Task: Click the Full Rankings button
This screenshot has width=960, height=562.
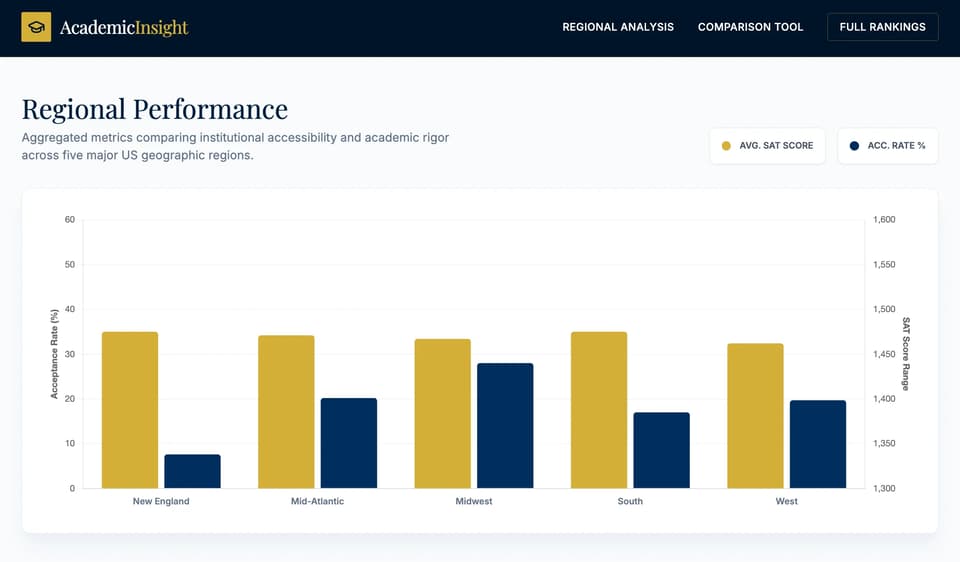Action: pyautogui.click(x=882, y=27)
